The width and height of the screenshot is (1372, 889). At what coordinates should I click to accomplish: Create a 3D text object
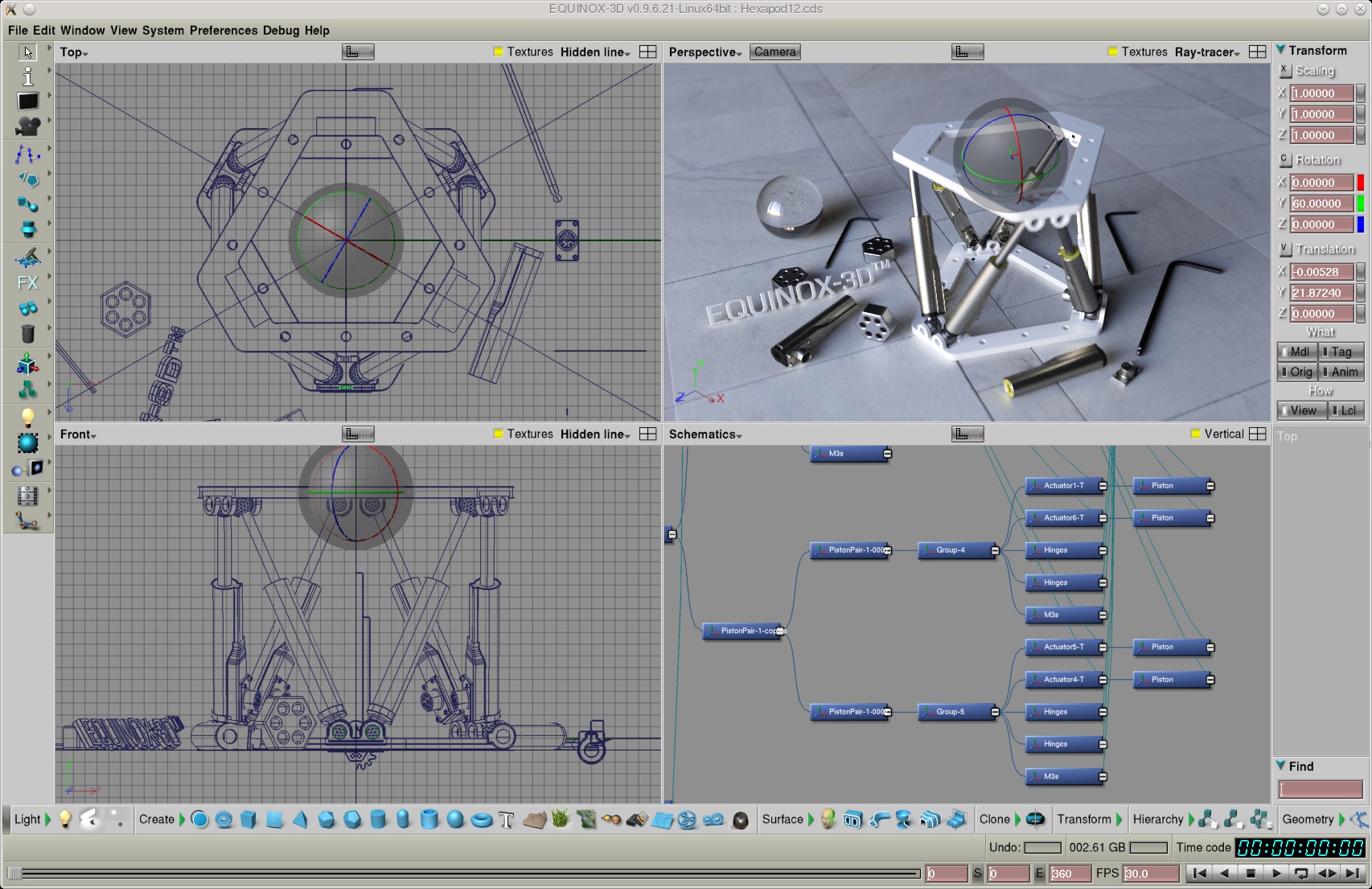point(506,820)
